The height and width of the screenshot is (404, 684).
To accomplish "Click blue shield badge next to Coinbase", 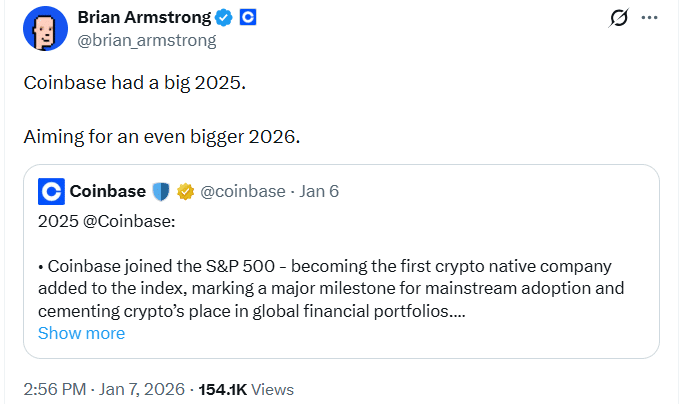I will [161, 191].
